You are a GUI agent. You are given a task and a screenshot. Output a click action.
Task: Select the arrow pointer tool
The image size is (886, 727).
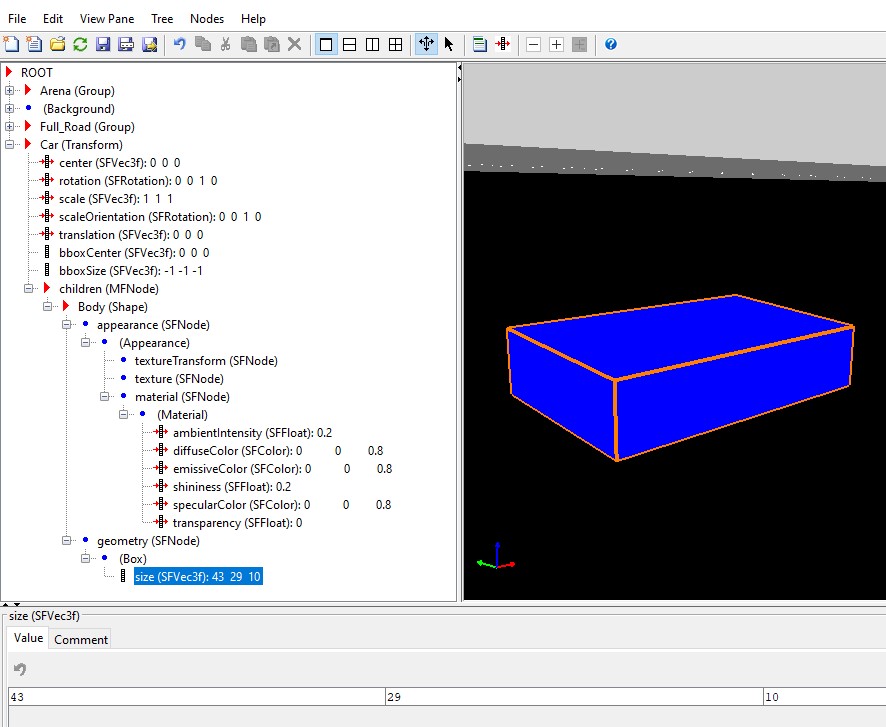pyautogui.click(x=449, y=44)
